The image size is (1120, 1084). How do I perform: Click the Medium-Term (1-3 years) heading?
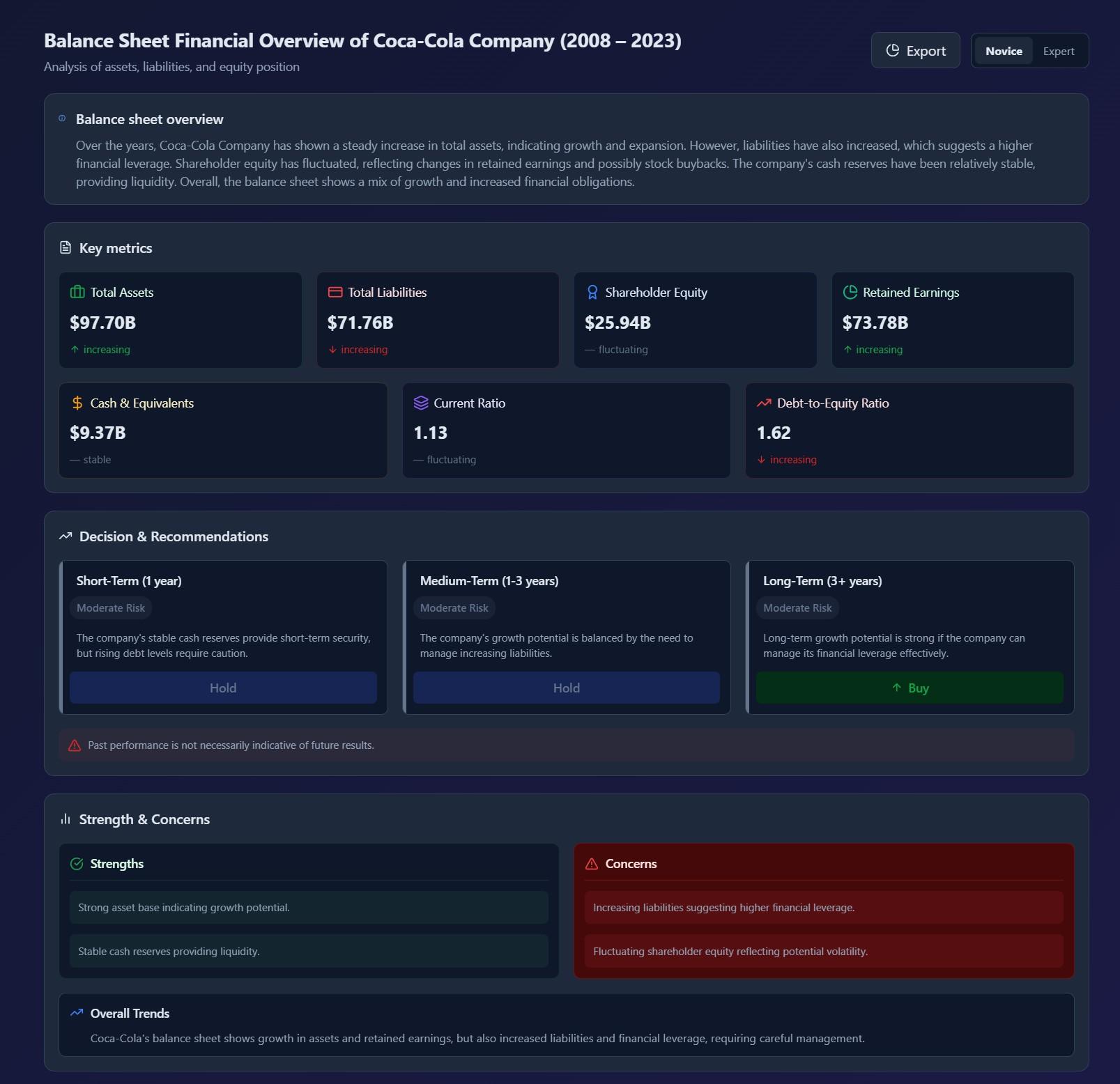(x=489, y=581)
